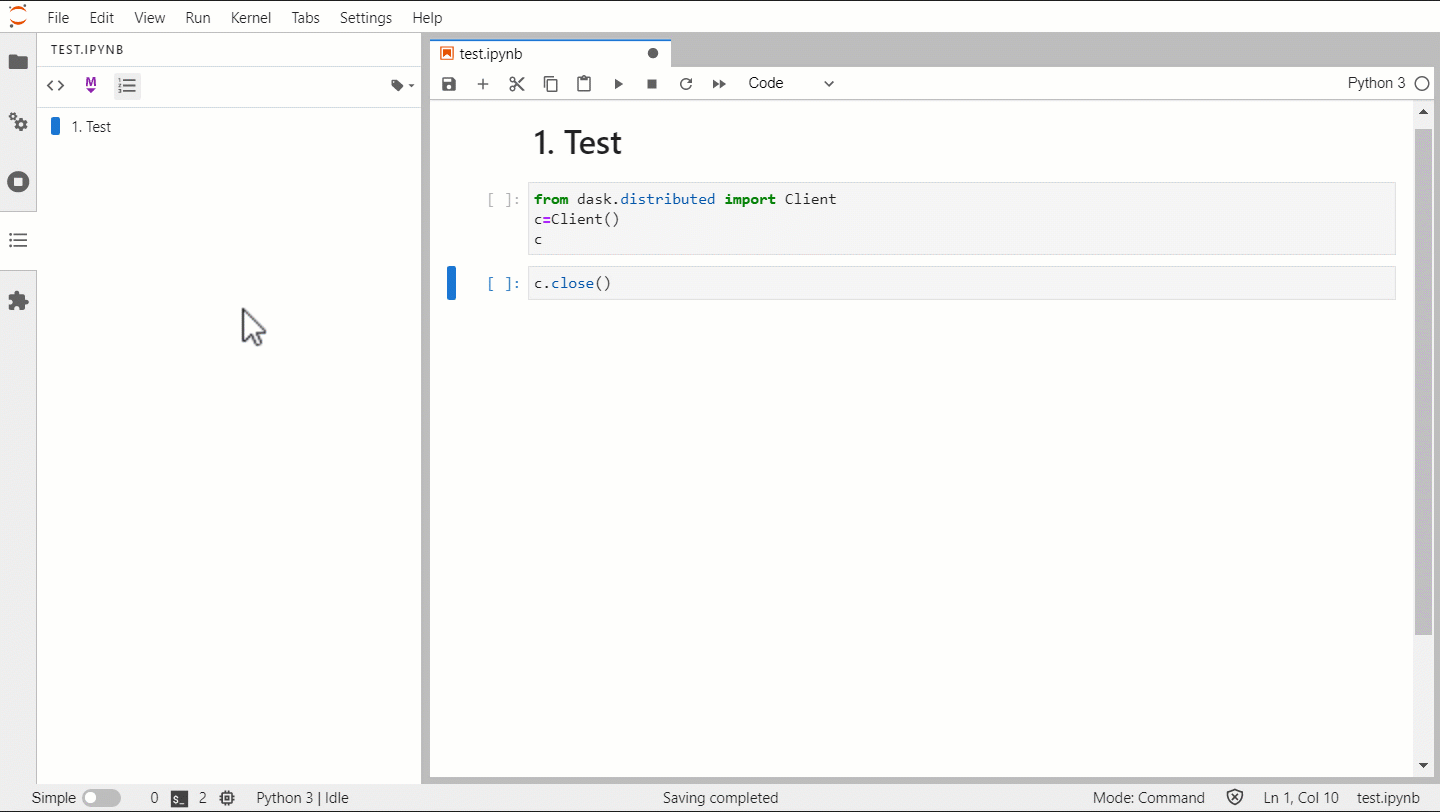This screenshot has height=812, width=1440.
Task: Open the View menu
Action: [150, 18]
